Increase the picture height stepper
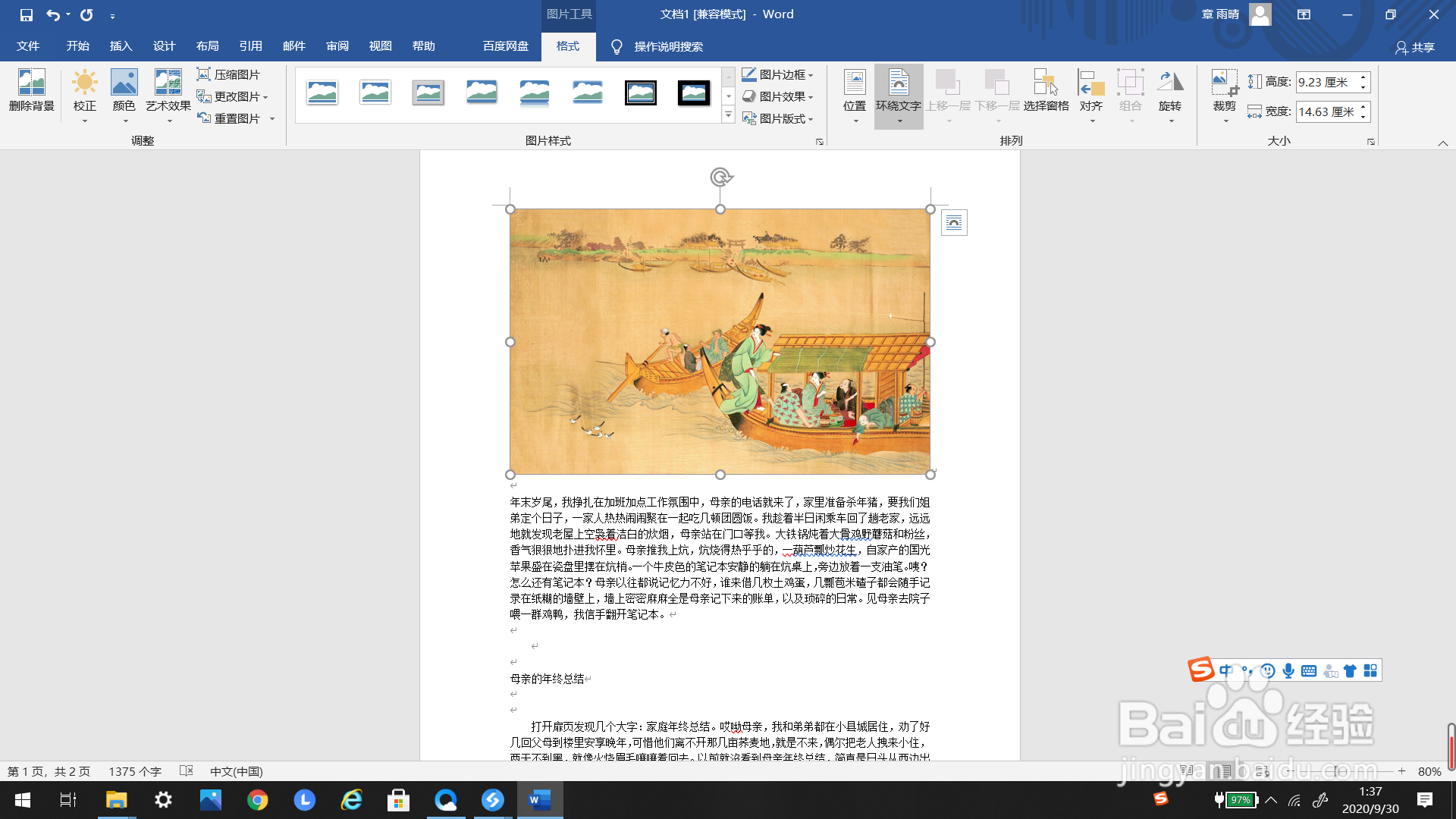Viewport: 1456px width, 819px height. (1363, 77)
